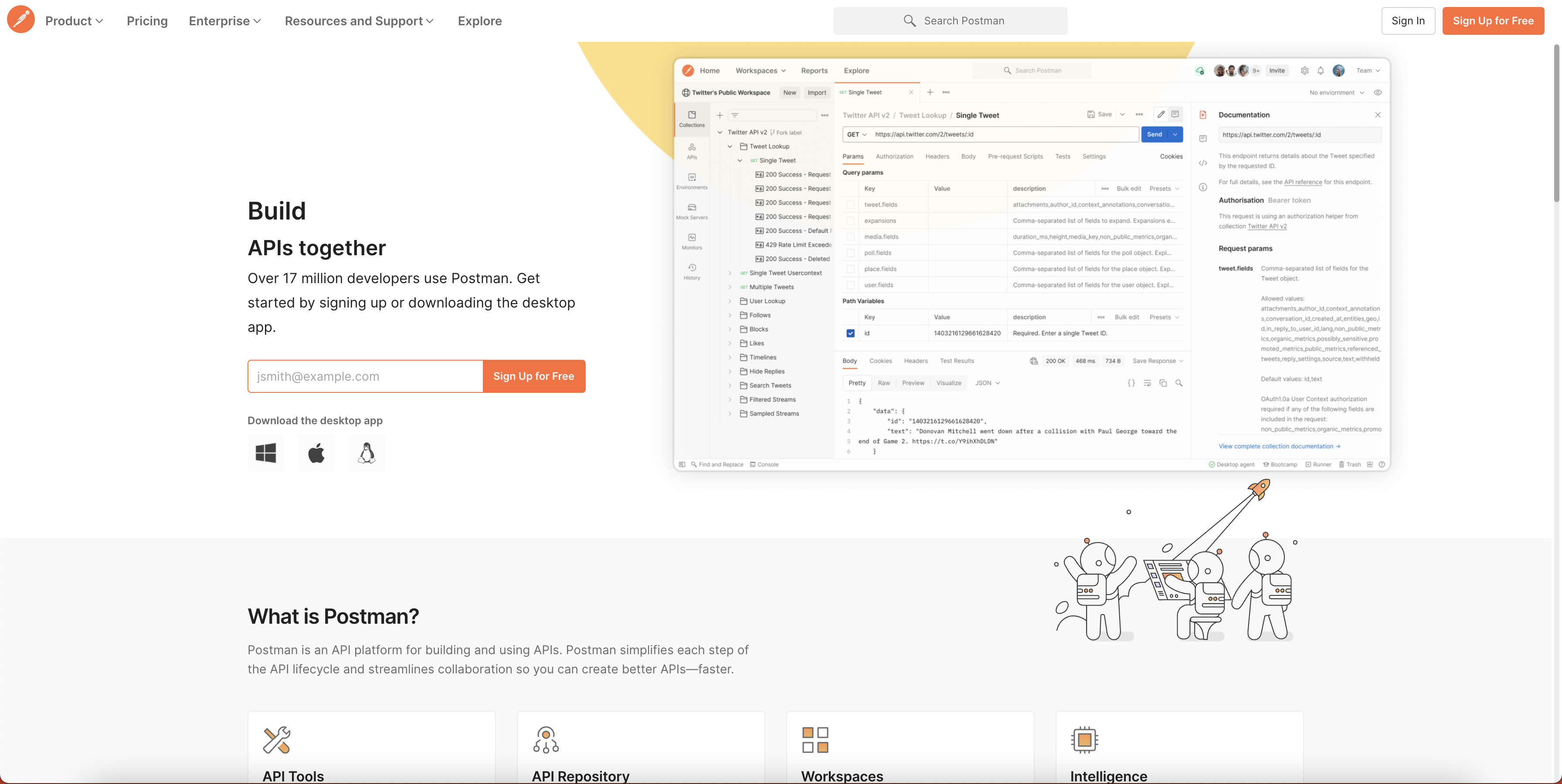Click the Postman logo icon
Screen dimensions: 1562x784
click(x=20, y=20)
